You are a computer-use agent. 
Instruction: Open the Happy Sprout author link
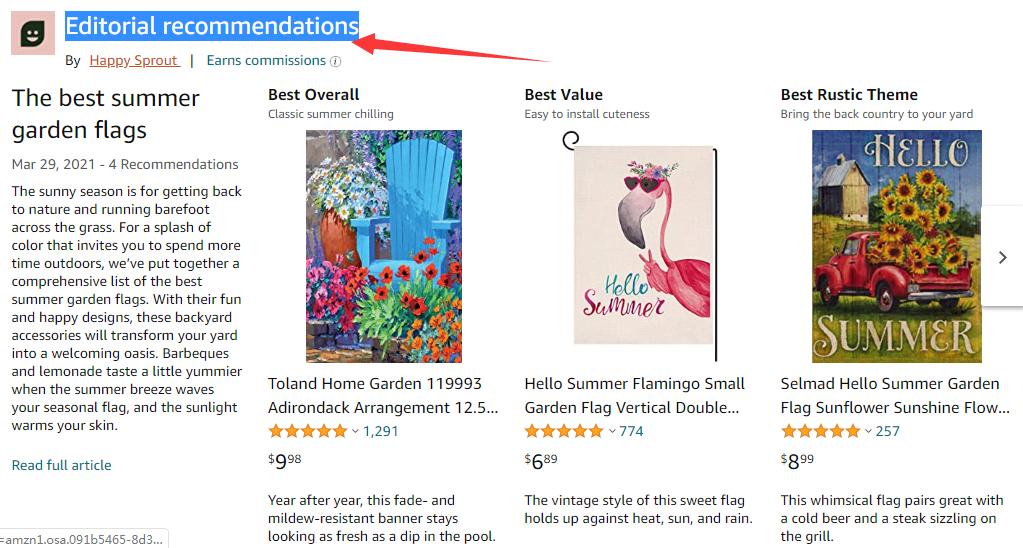[134, 61]
